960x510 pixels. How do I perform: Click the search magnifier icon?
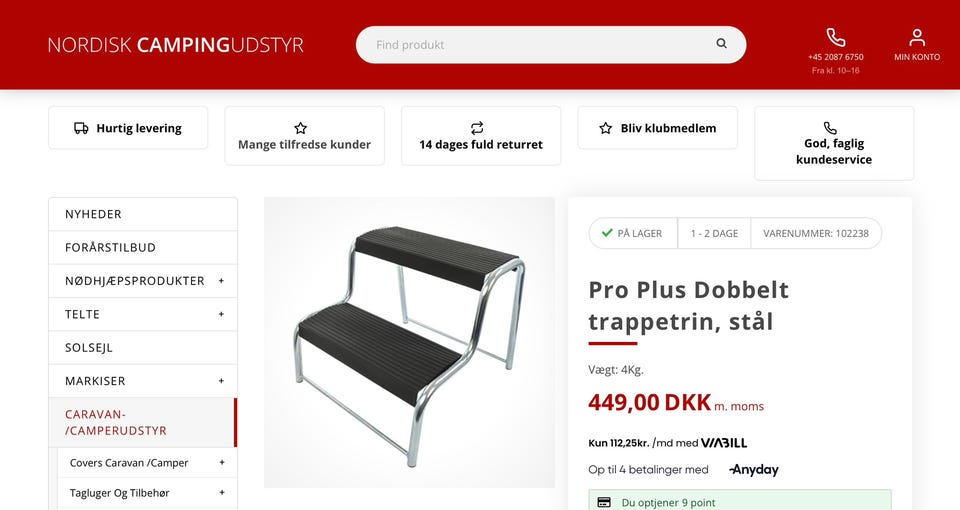pos(721,43)
